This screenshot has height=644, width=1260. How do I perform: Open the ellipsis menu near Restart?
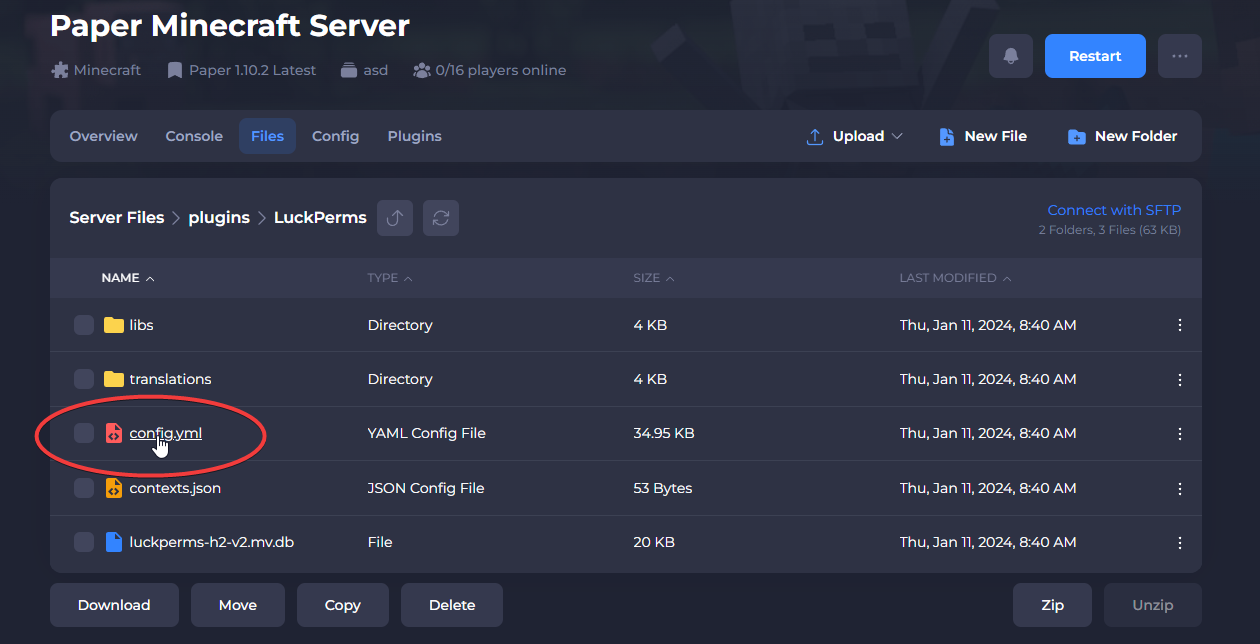1180,56
